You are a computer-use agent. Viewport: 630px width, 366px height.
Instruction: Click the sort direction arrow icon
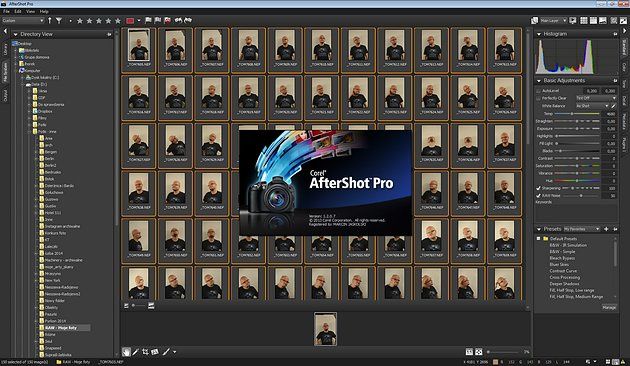[x=50, y=20]
